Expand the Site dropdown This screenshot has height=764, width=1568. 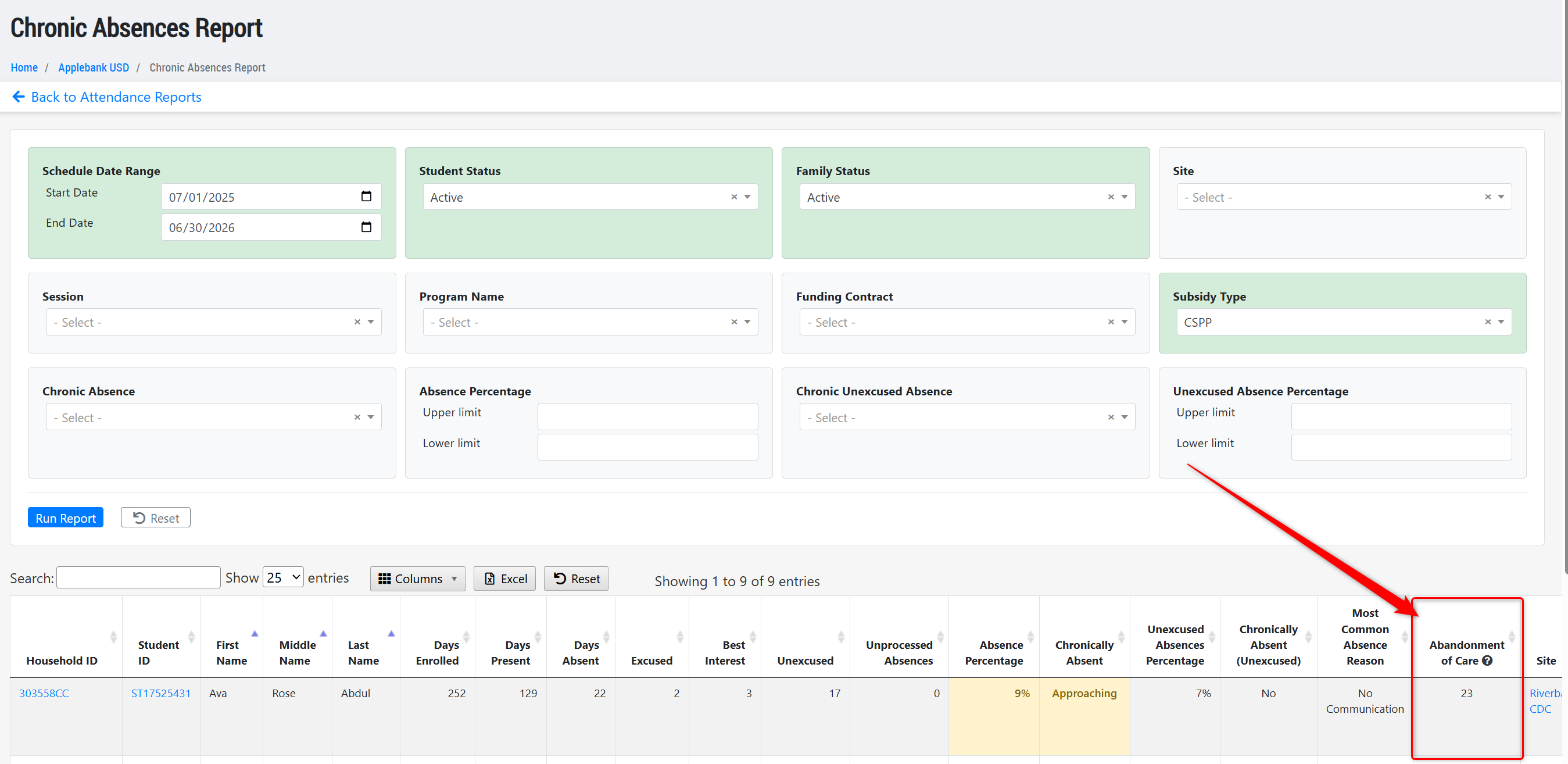(1501, 197)
